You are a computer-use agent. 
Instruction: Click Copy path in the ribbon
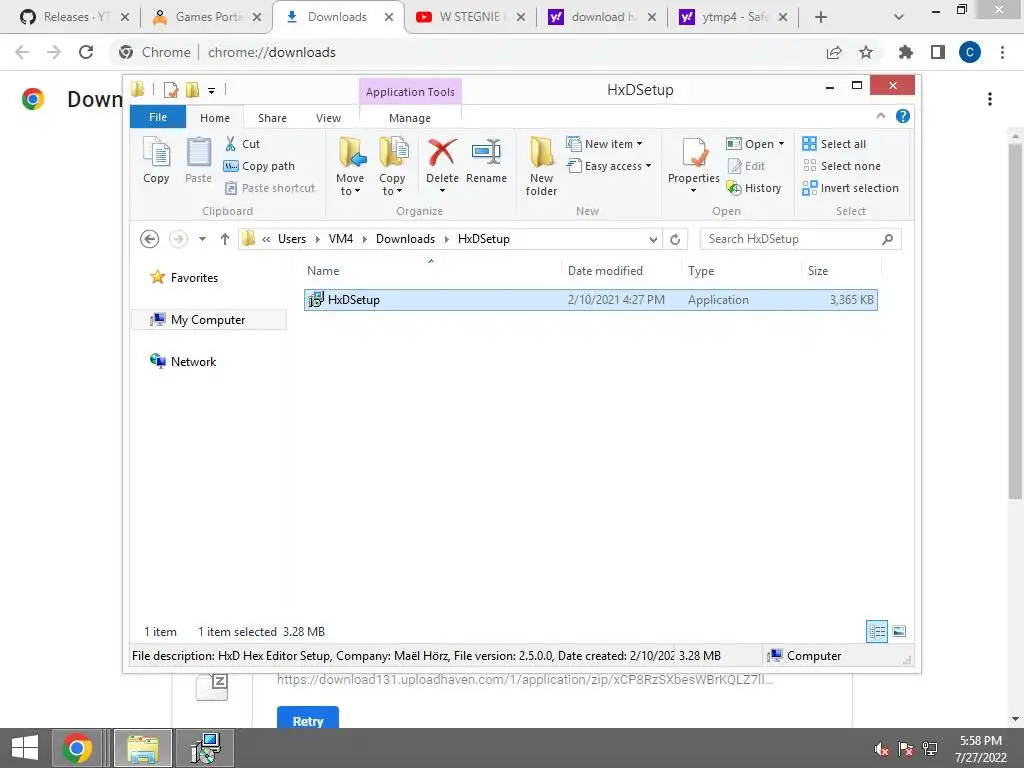click(x=259, y=166)
